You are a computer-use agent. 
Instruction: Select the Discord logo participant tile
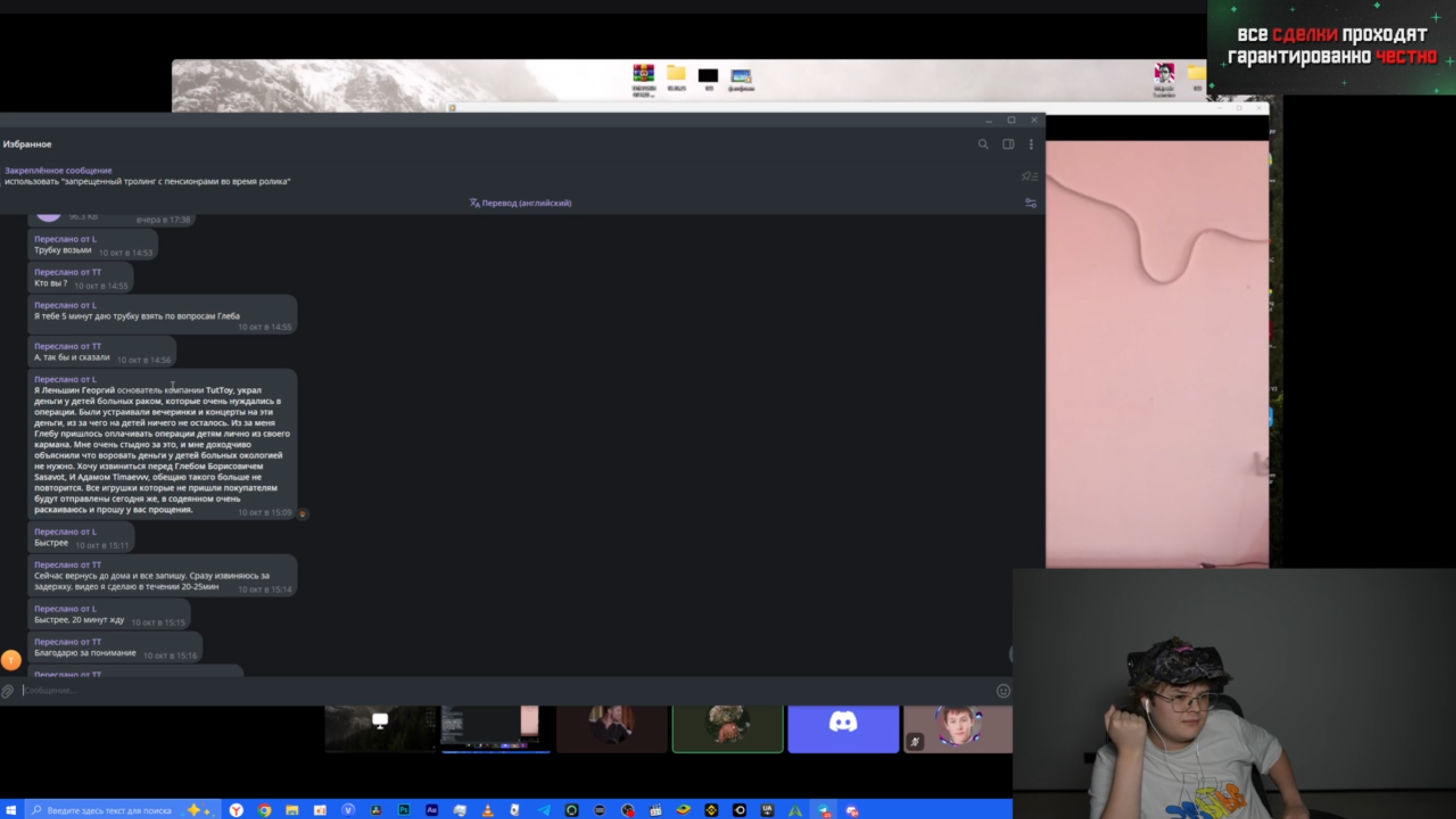tap(843, 729)
